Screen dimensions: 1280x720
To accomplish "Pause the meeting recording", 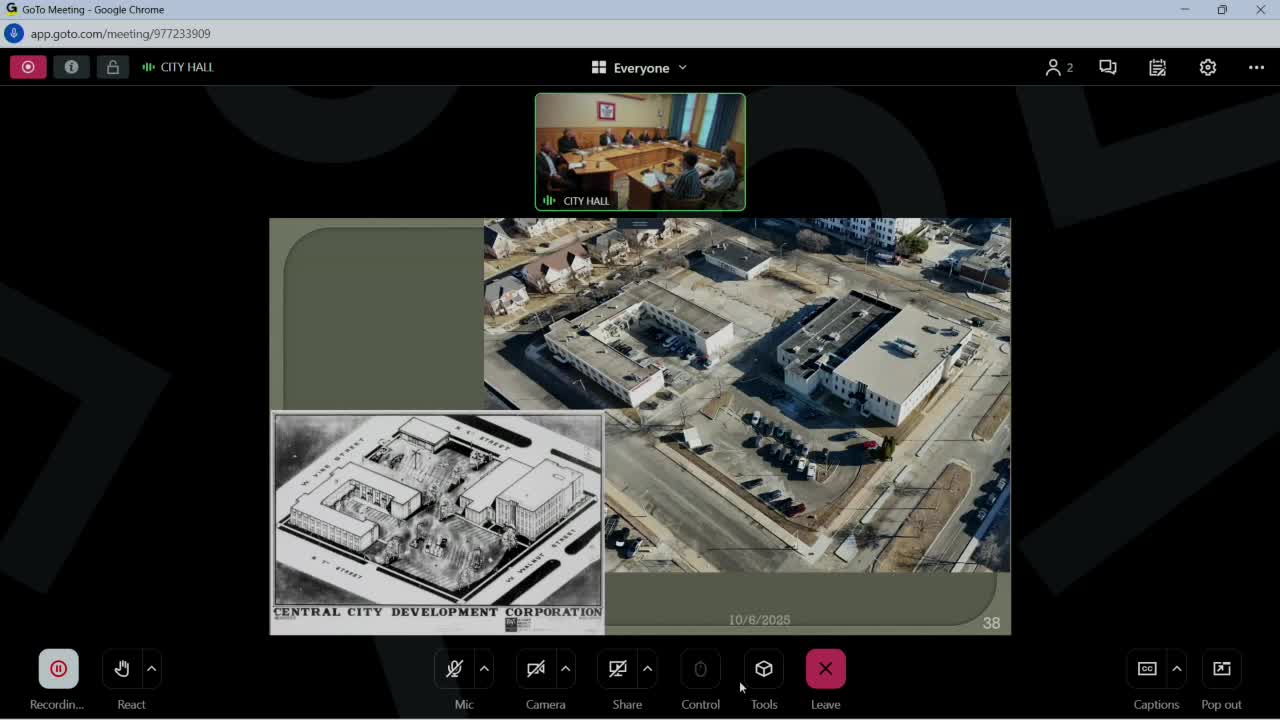I will [58, 668].
